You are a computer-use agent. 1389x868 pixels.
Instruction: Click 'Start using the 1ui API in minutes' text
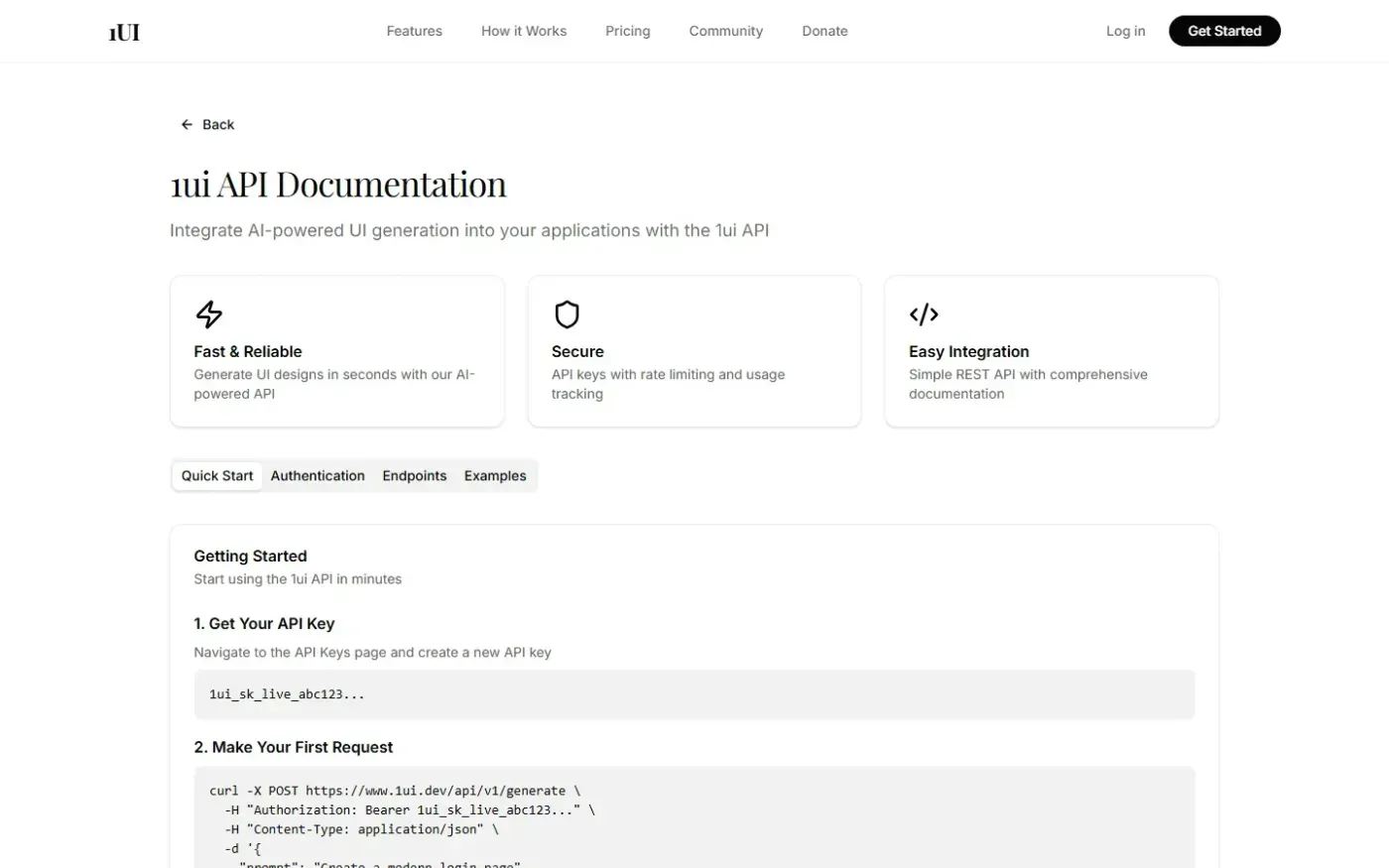[x=298, y=579]
